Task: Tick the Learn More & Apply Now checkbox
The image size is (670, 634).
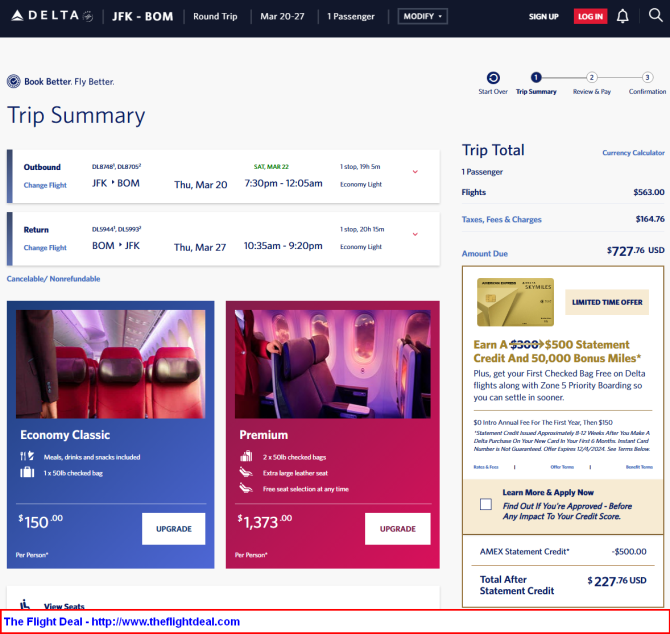Action: (x=485, y=504)
